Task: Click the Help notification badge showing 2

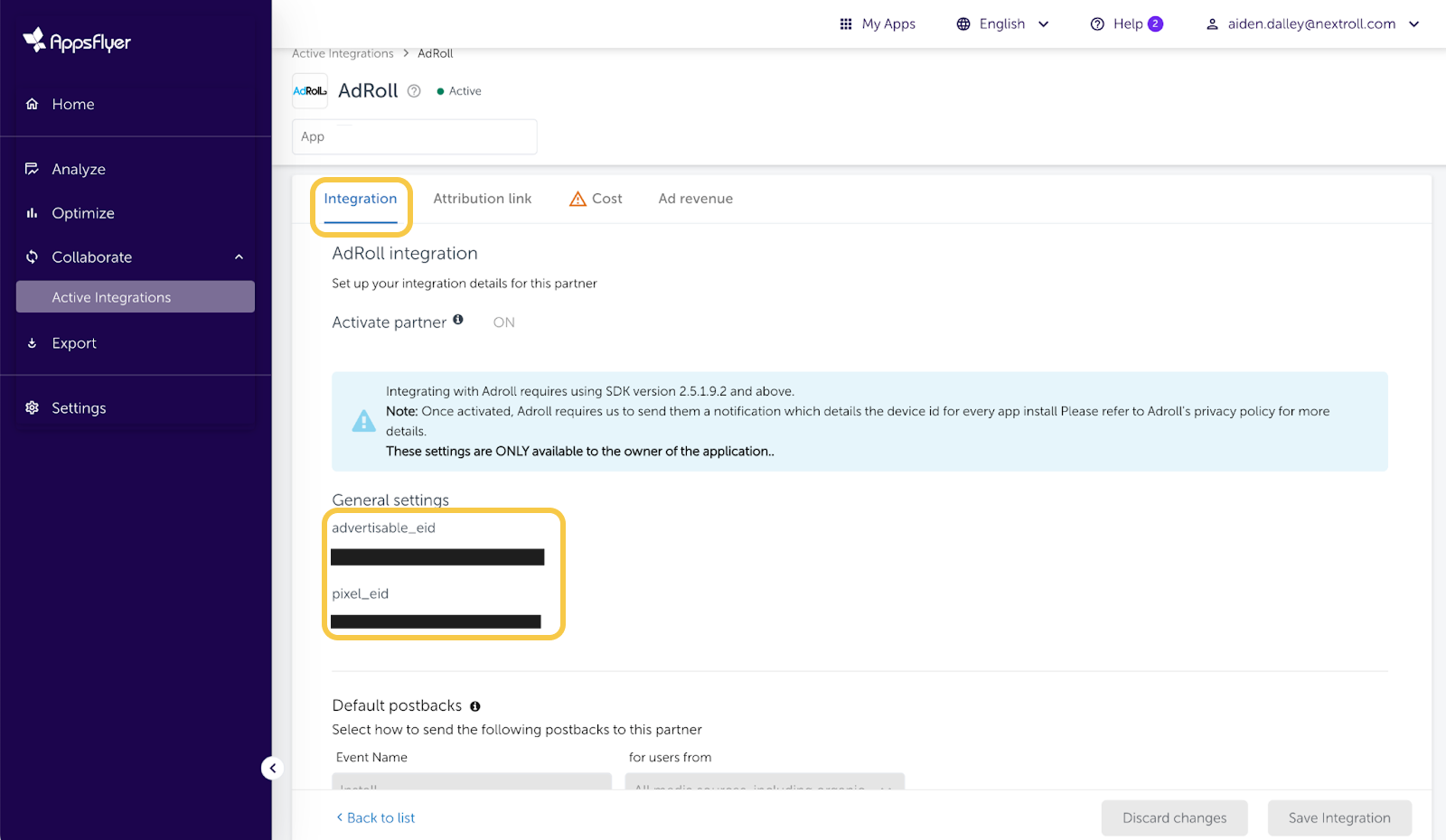Action: (x=1155, y=24)
